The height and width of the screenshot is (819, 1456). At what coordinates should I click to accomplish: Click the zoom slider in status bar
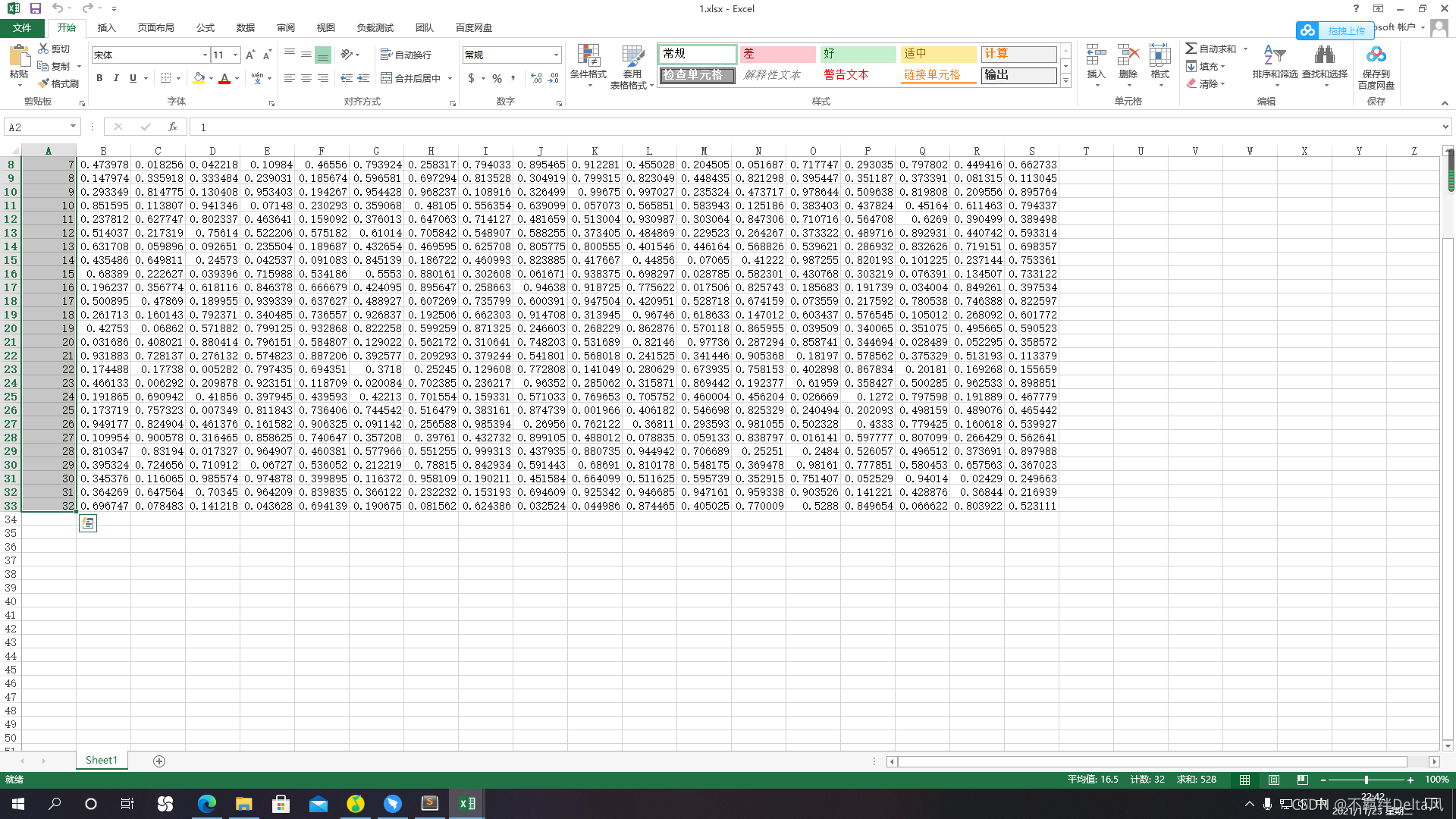tap(1366, 780)
